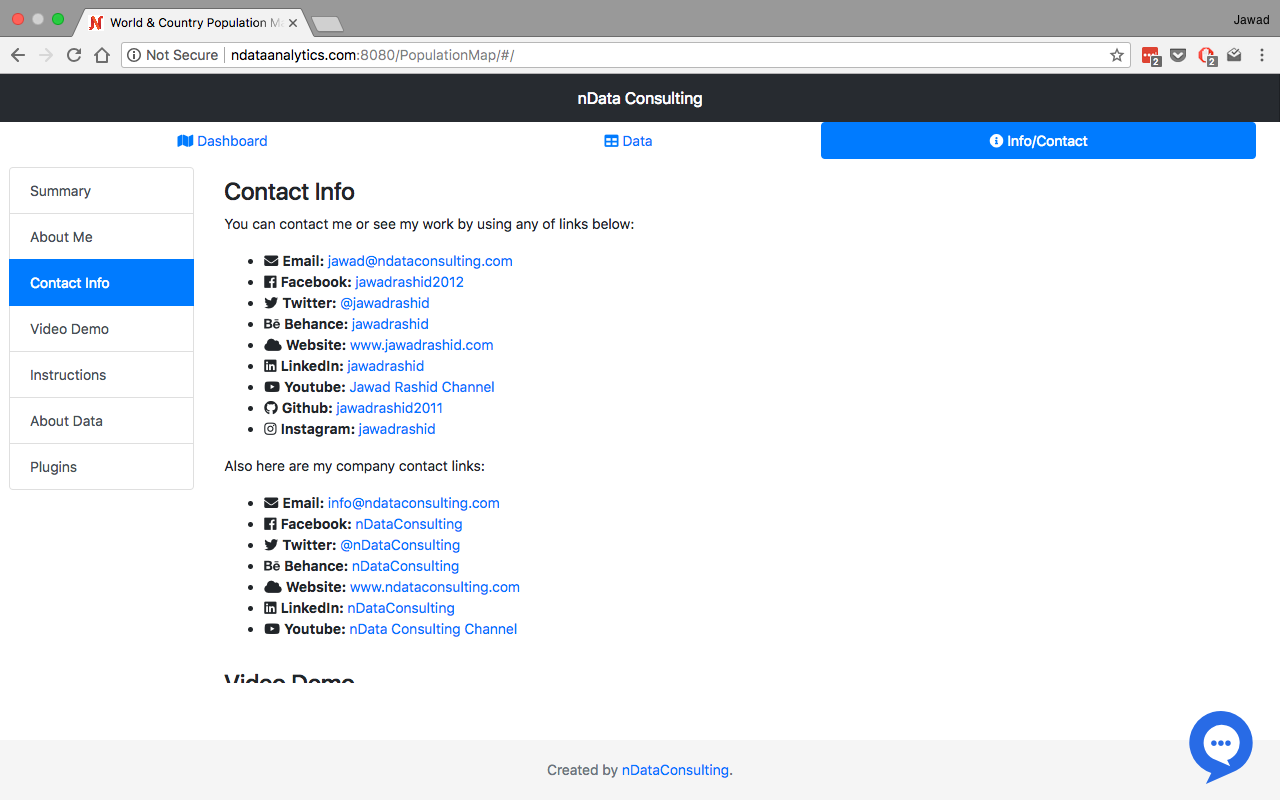Open the jawadrashid LinkedIn link
The height and width of the screenshot is (800, 1280).
click(x=386, y=366)
